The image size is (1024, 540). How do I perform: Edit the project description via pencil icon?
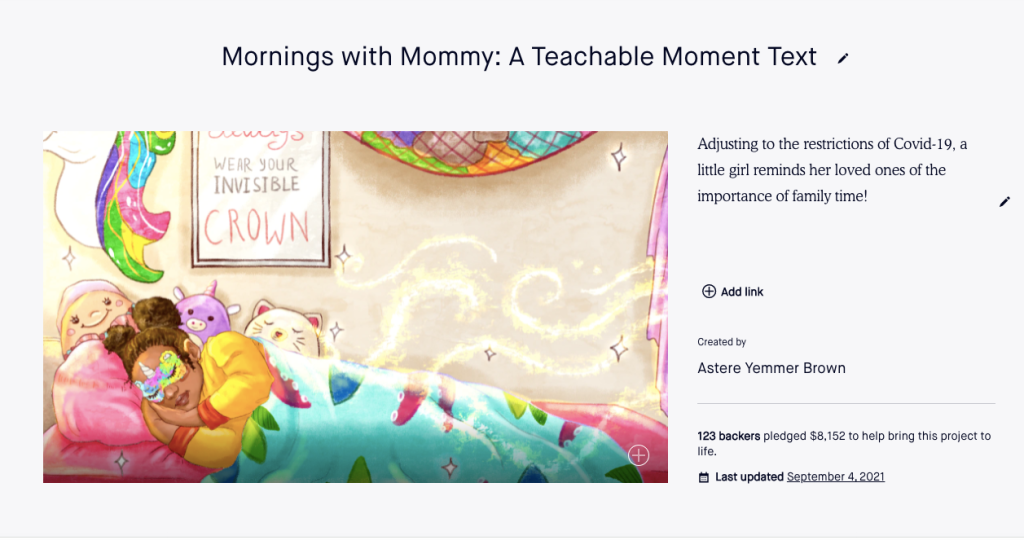1005,202
